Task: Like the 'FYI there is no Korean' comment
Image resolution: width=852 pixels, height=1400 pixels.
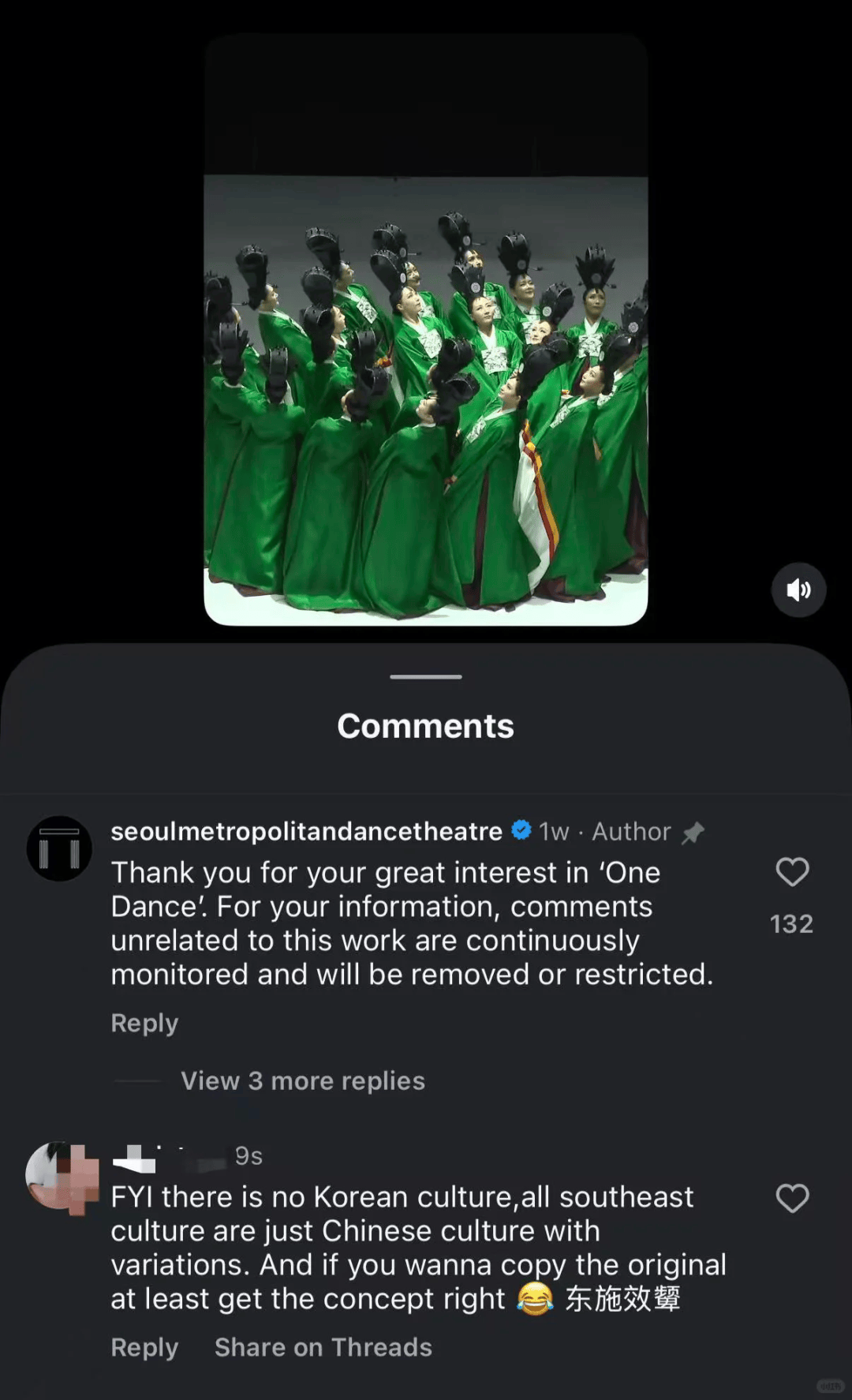Action: [x=792, y=1198]
